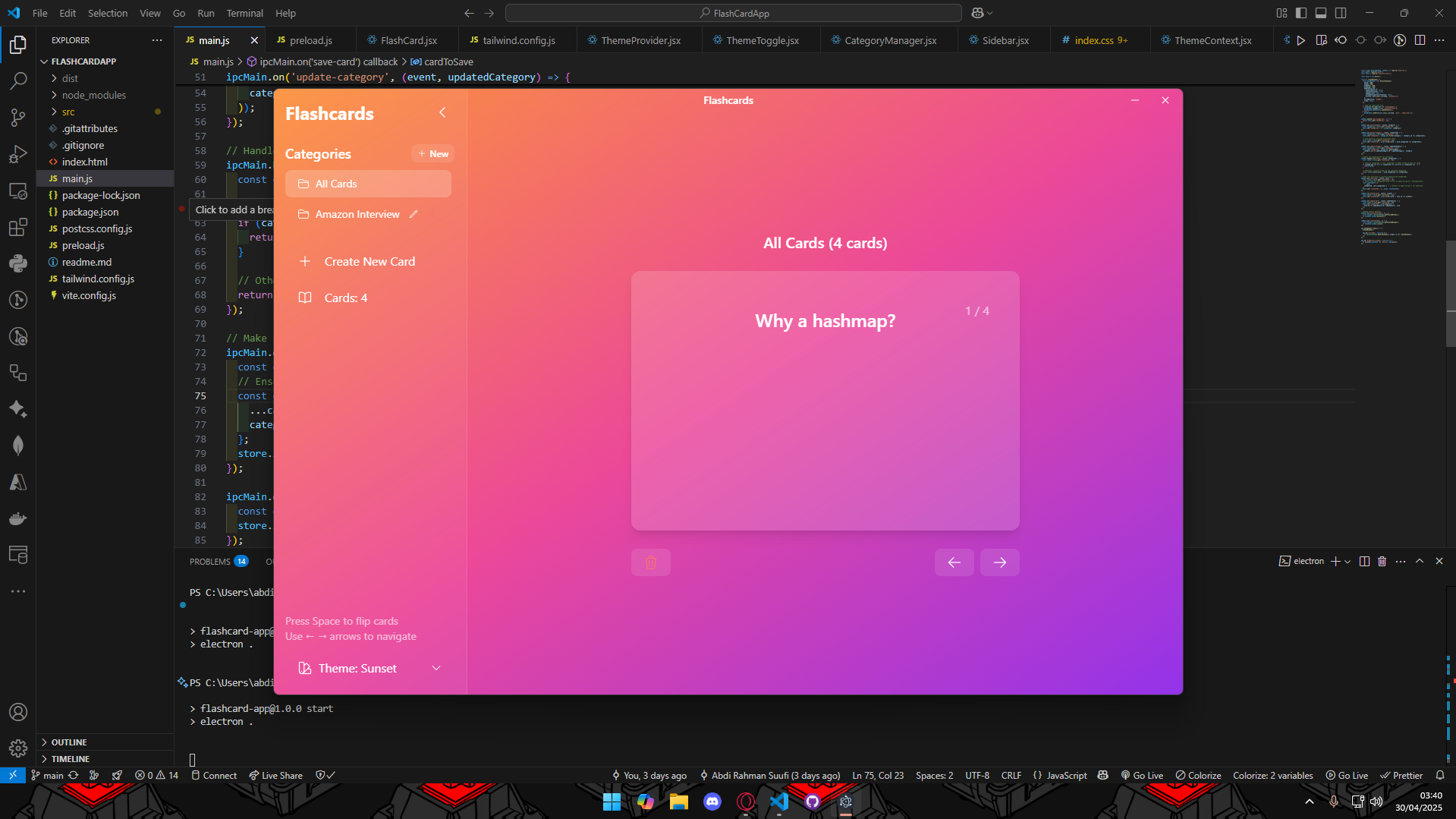Open the Docker view from the activity bar
Screen dimensions: 1456x819
click(18, 518)
